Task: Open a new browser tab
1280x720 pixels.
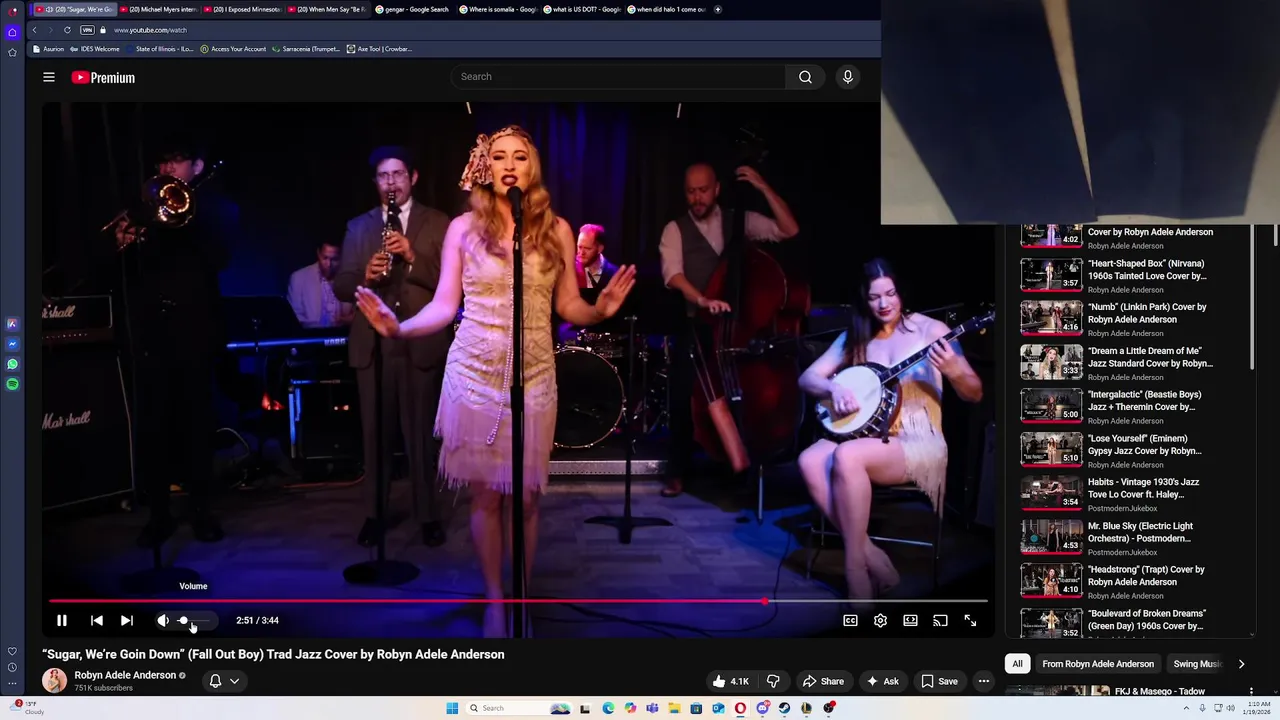Action: tap(718, 9)
